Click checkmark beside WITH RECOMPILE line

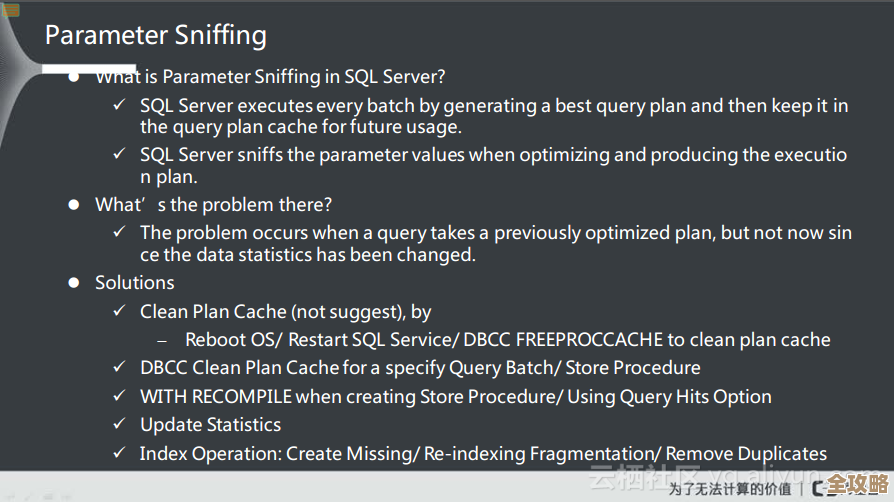pos(119,396)
